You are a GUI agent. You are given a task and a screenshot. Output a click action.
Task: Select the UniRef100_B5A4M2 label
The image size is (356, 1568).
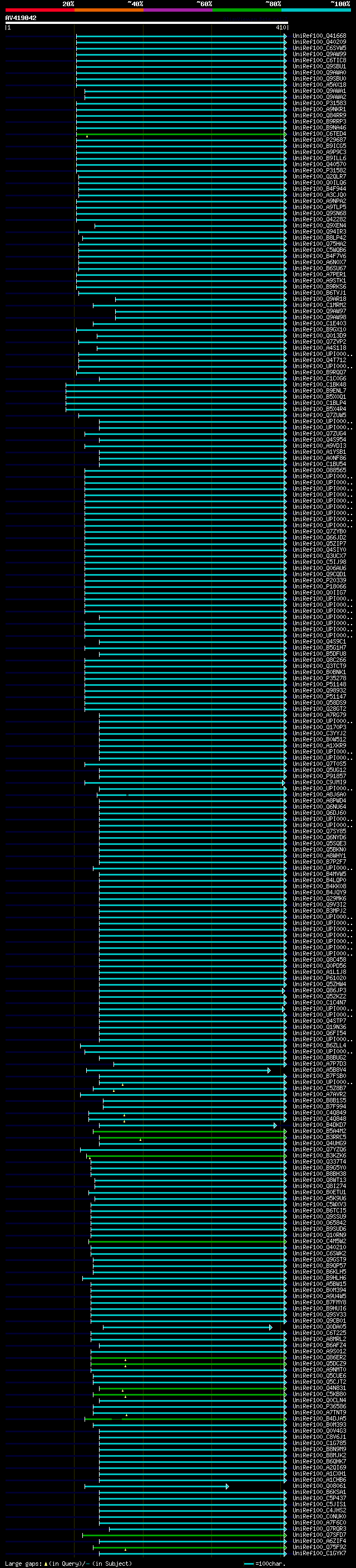(x=319, y=1131)
